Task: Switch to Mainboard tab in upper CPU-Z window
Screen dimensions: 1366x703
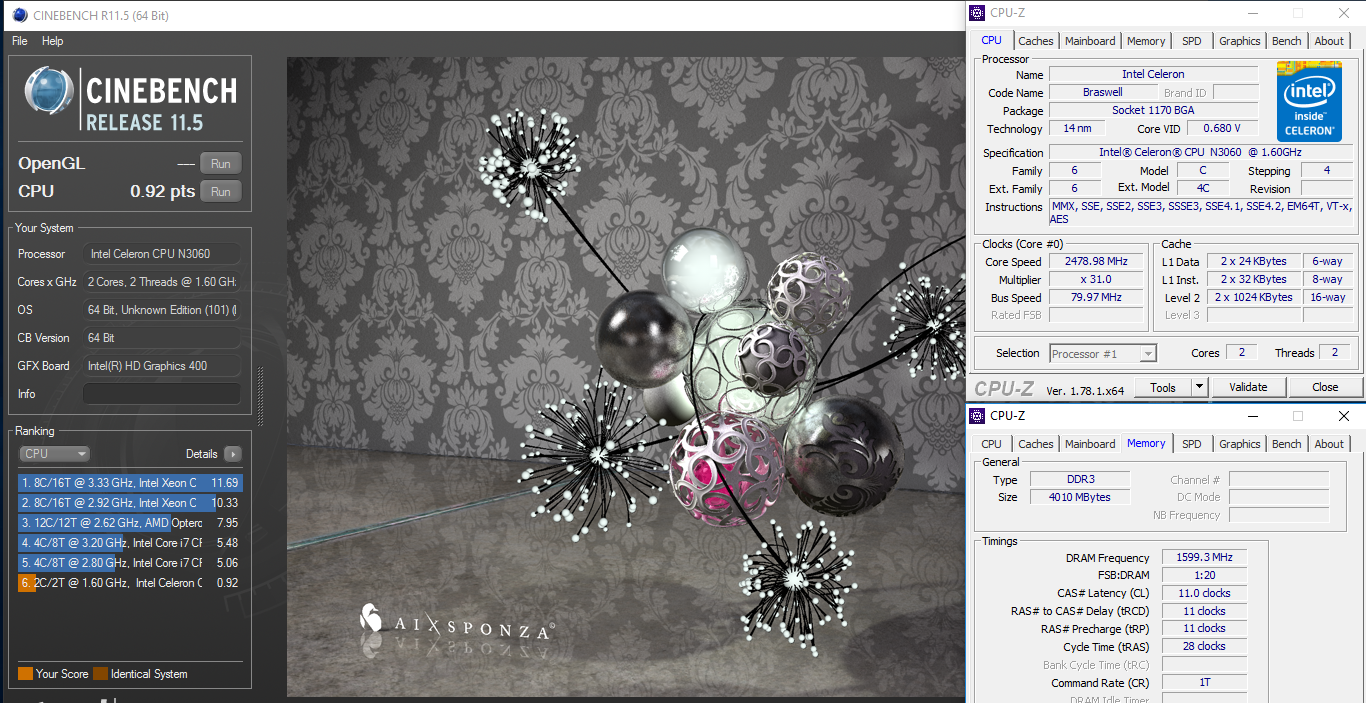Action: click(x=1090, y=41)
